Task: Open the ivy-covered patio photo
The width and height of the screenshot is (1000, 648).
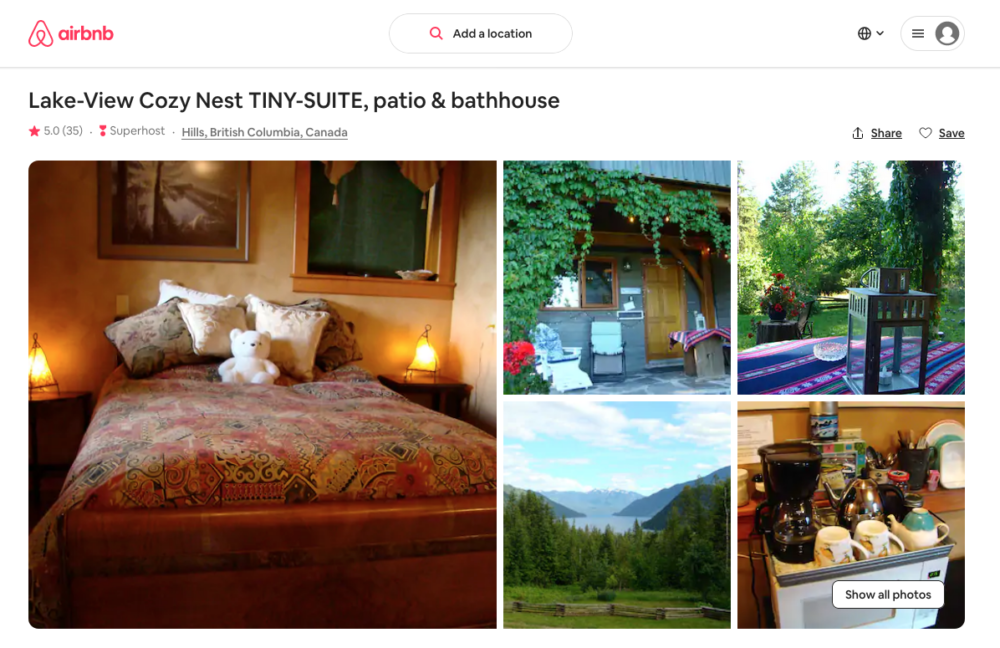Action: [x=617, y=277]
